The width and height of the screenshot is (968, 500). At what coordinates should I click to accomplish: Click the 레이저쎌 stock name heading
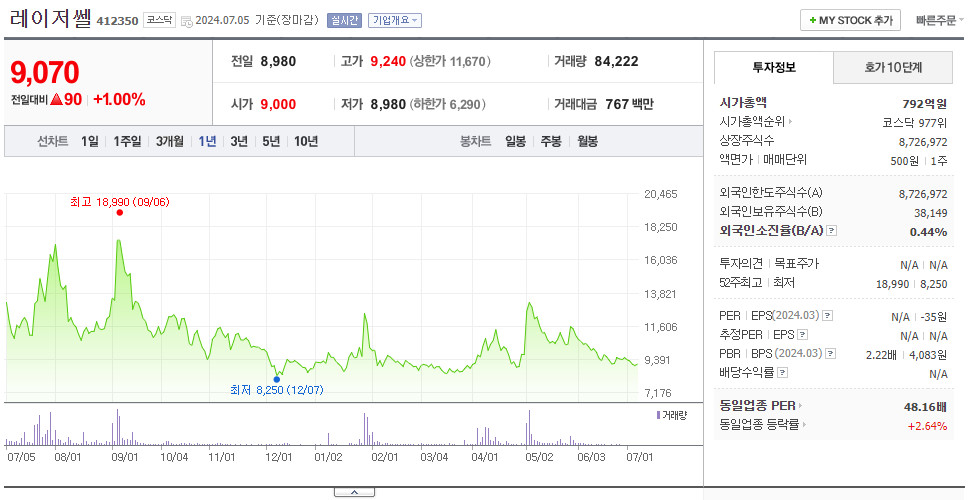point(51,19)
